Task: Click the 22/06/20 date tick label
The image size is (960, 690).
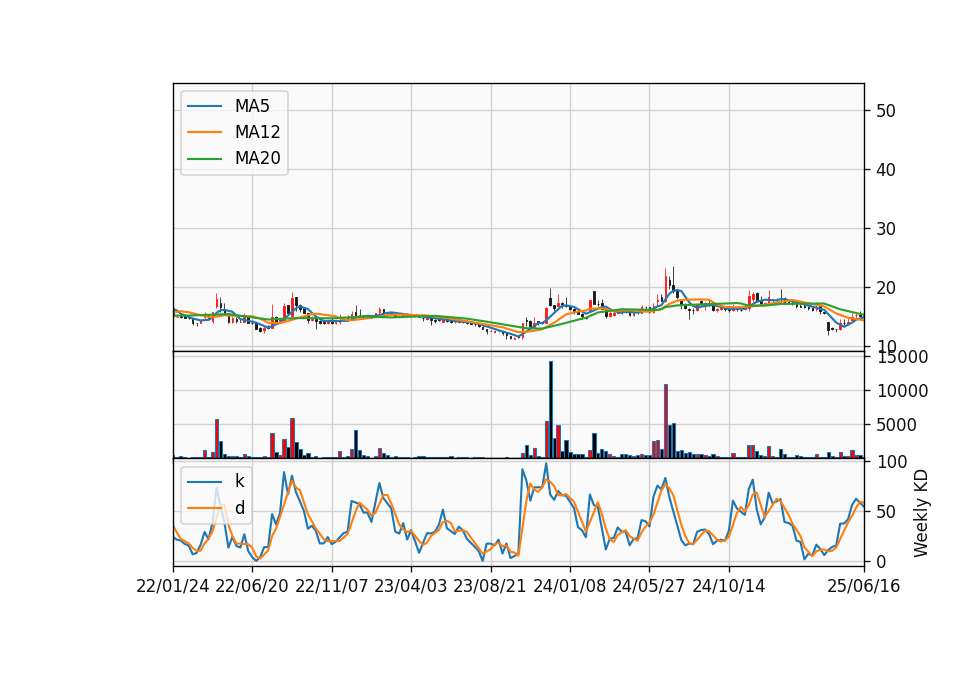Action: pyautogui.click(x=252, y=586)
